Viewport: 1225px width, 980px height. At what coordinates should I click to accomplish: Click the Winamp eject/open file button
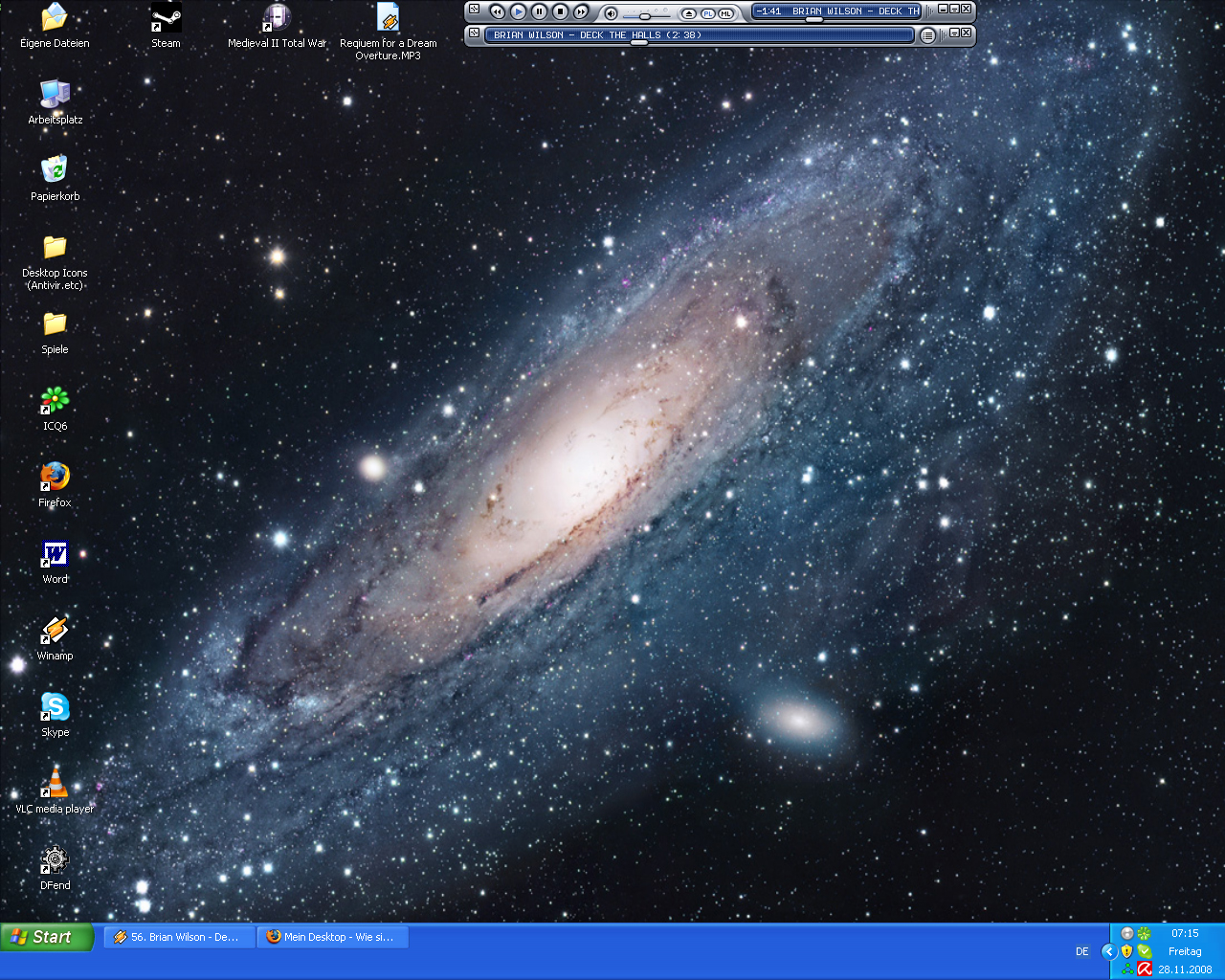[x=689, y=13]
